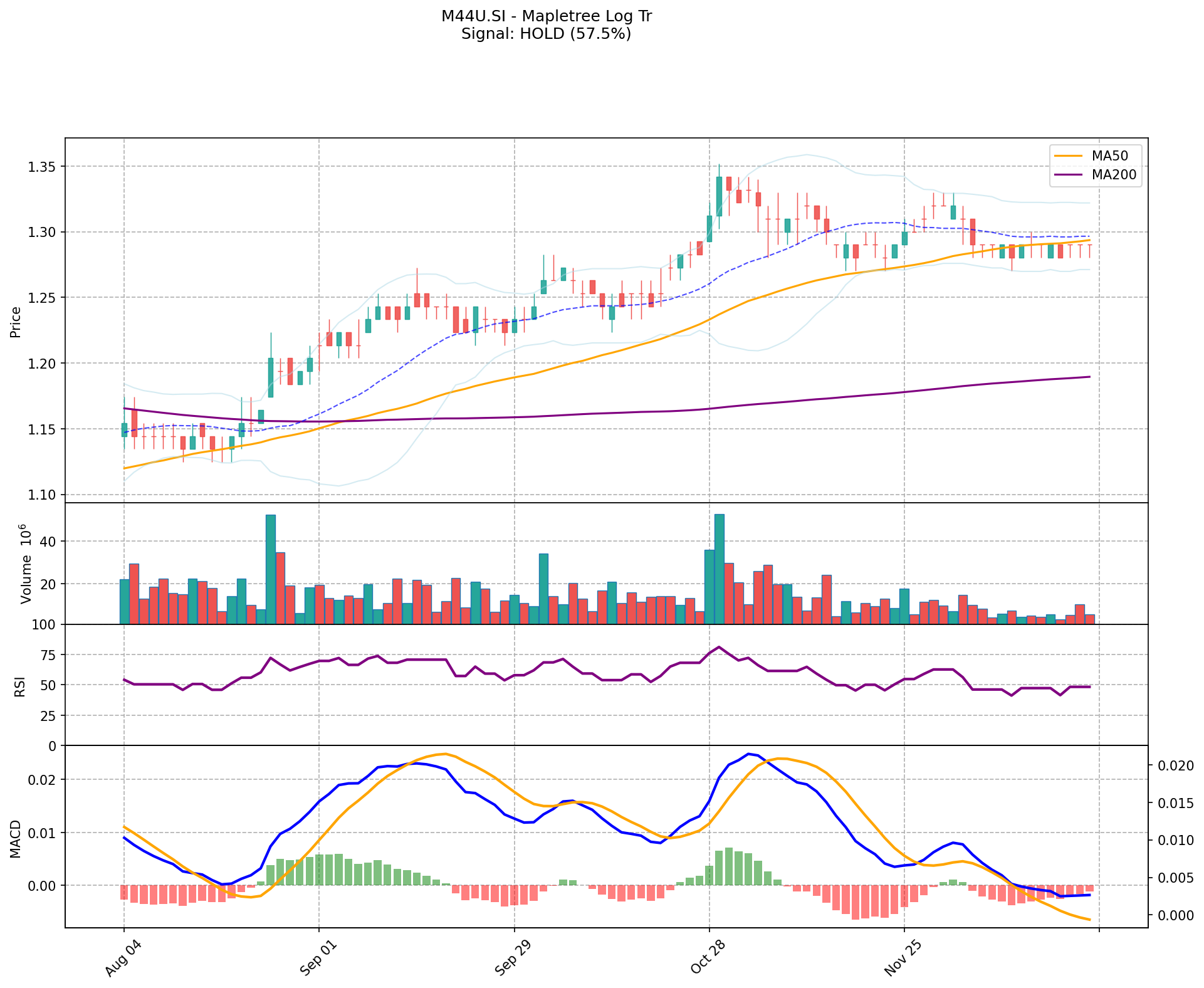The height and width of the screenshot is (988, 1204).
Task: Click the purple MA200 legend line swatch
Action: [1069, 175]
